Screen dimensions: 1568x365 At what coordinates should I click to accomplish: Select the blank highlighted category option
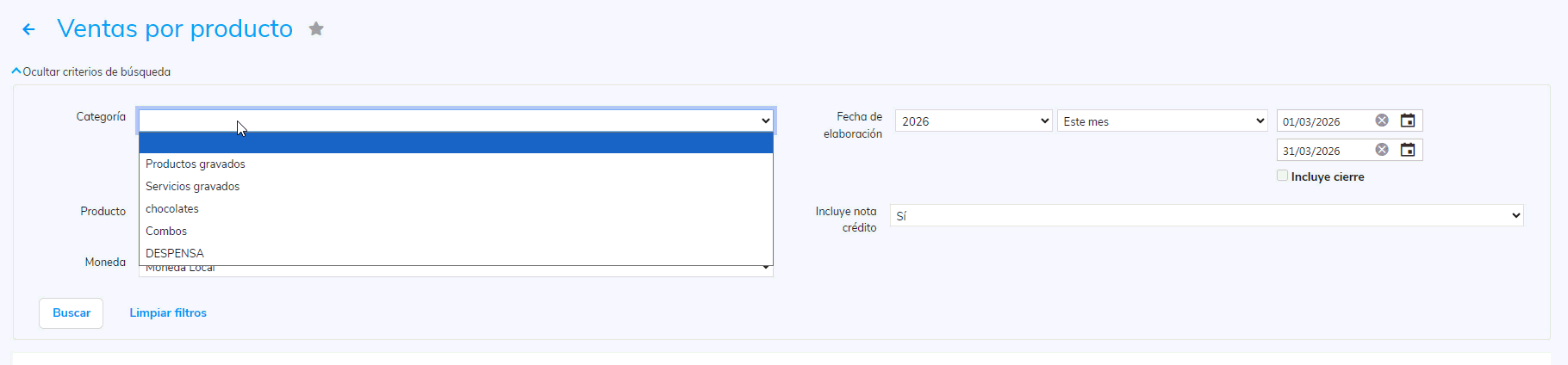[x=456, y=142]
